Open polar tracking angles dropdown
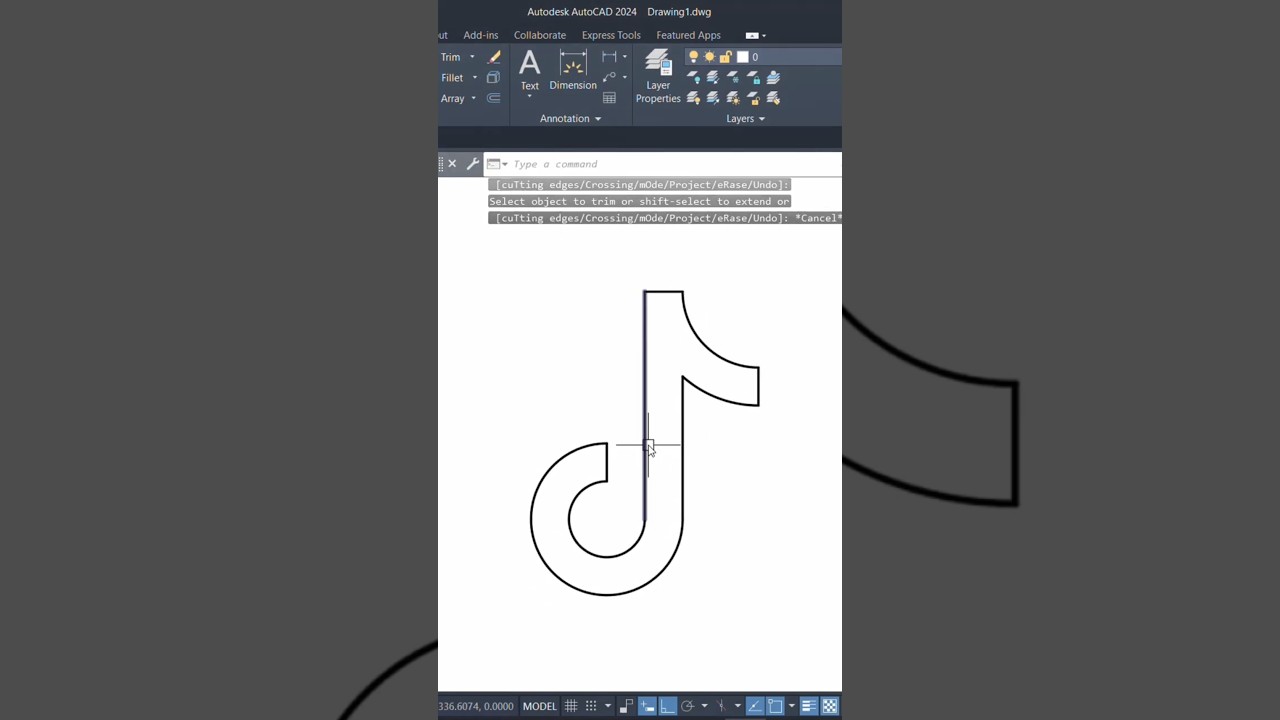 pos(705,706)
